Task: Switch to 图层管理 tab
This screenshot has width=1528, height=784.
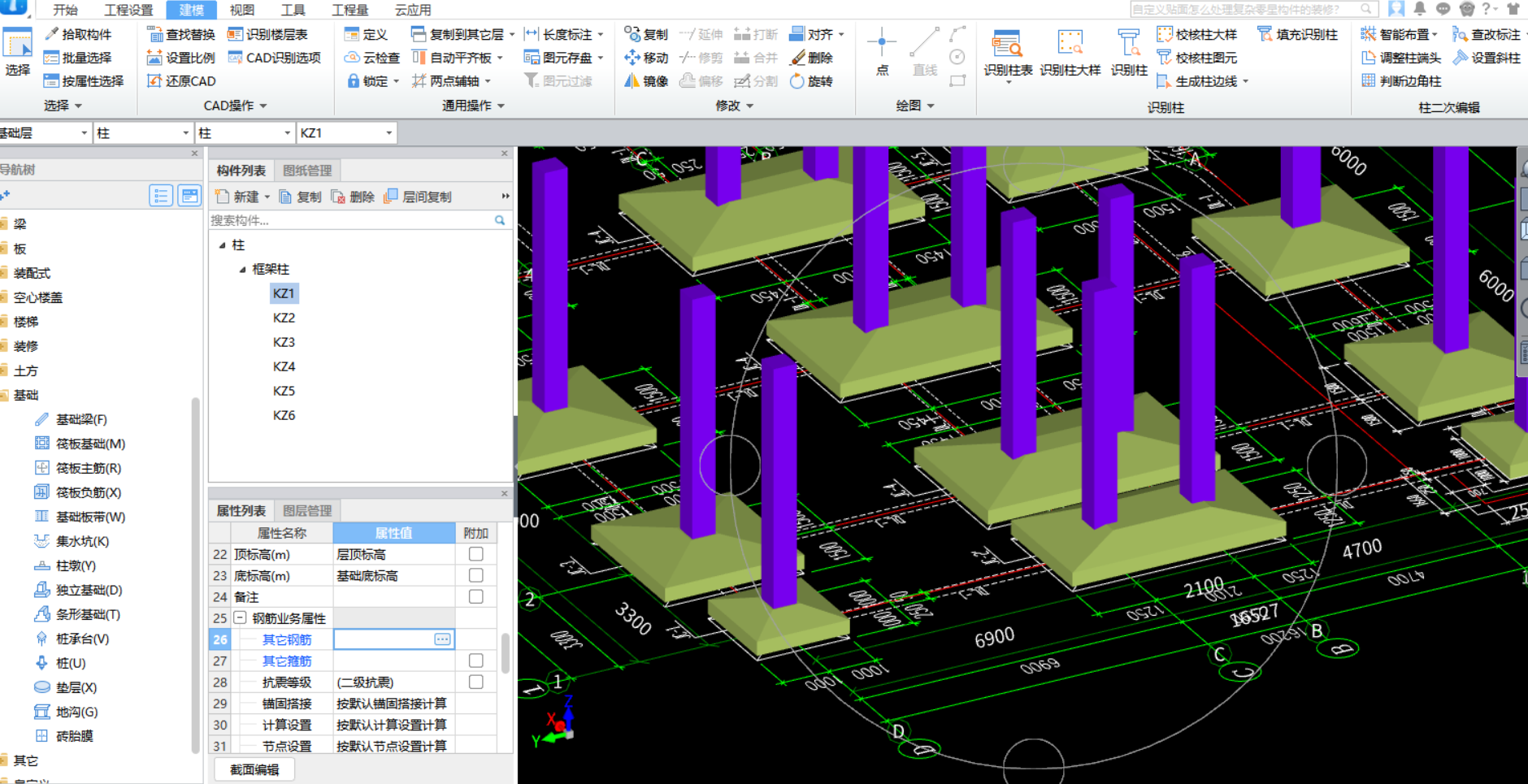Action: pos(307,511)
